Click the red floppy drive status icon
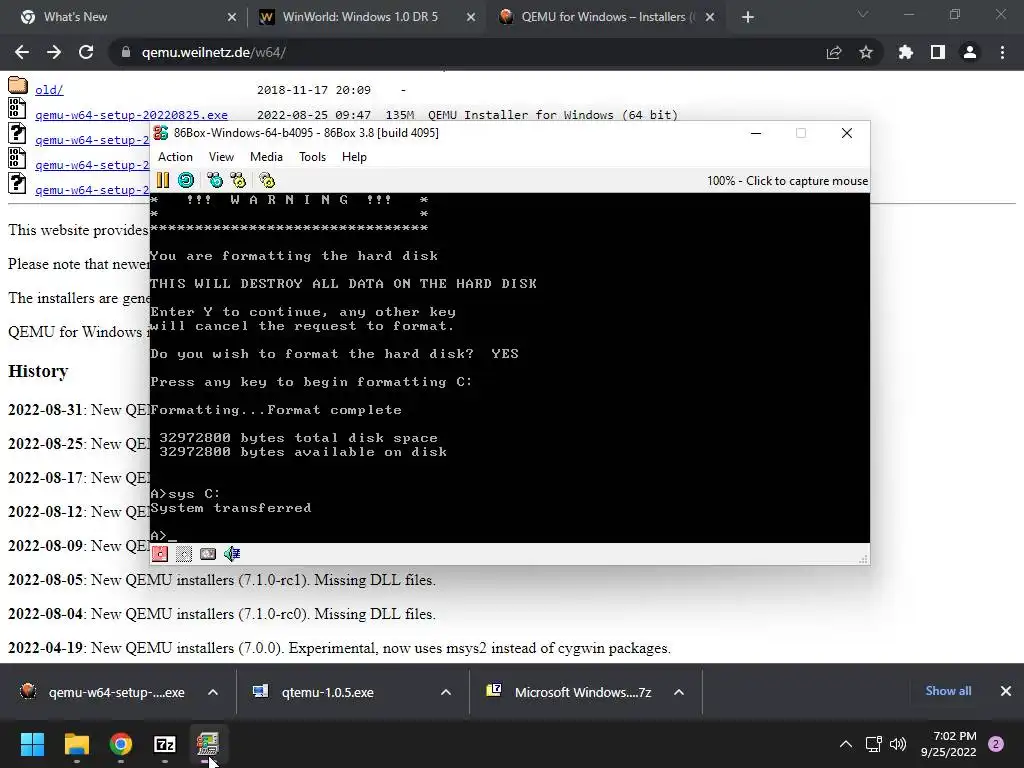1024x768 pixels. (160, 554)
